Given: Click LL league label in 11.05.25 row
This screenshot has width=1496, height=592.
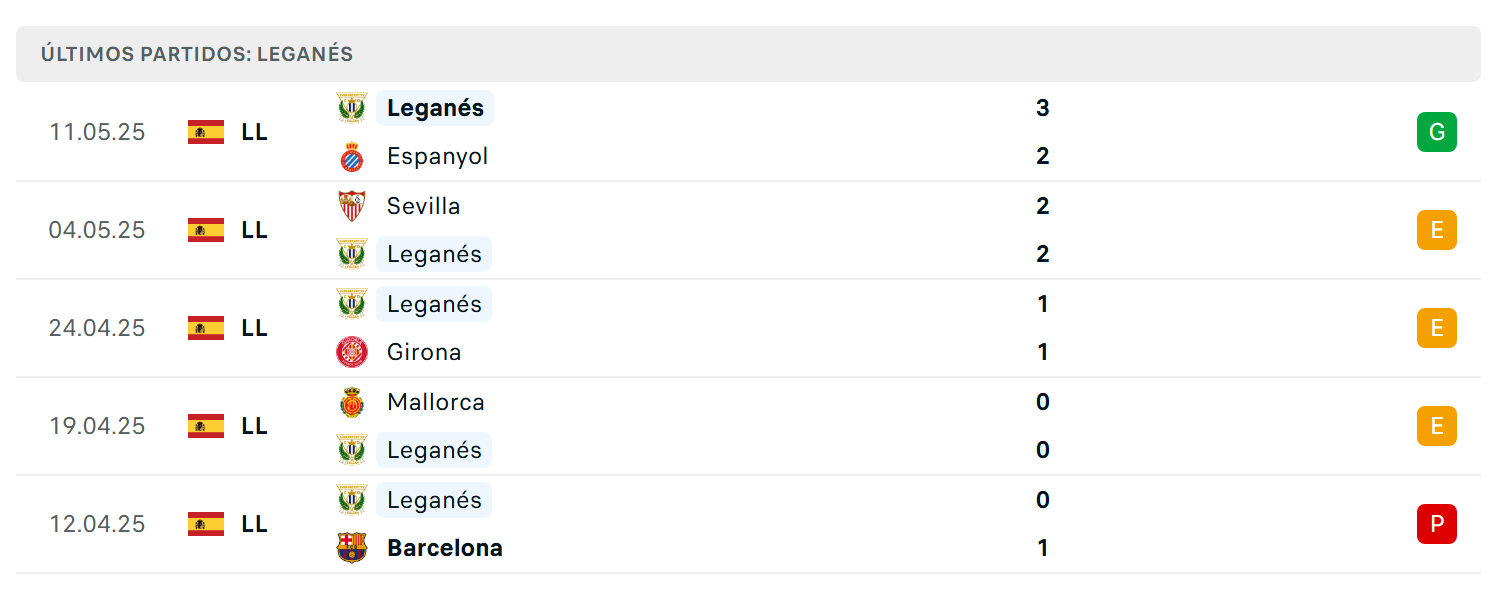Looking at the screenshot, I should pyautogui.click(x=255, y=132).
